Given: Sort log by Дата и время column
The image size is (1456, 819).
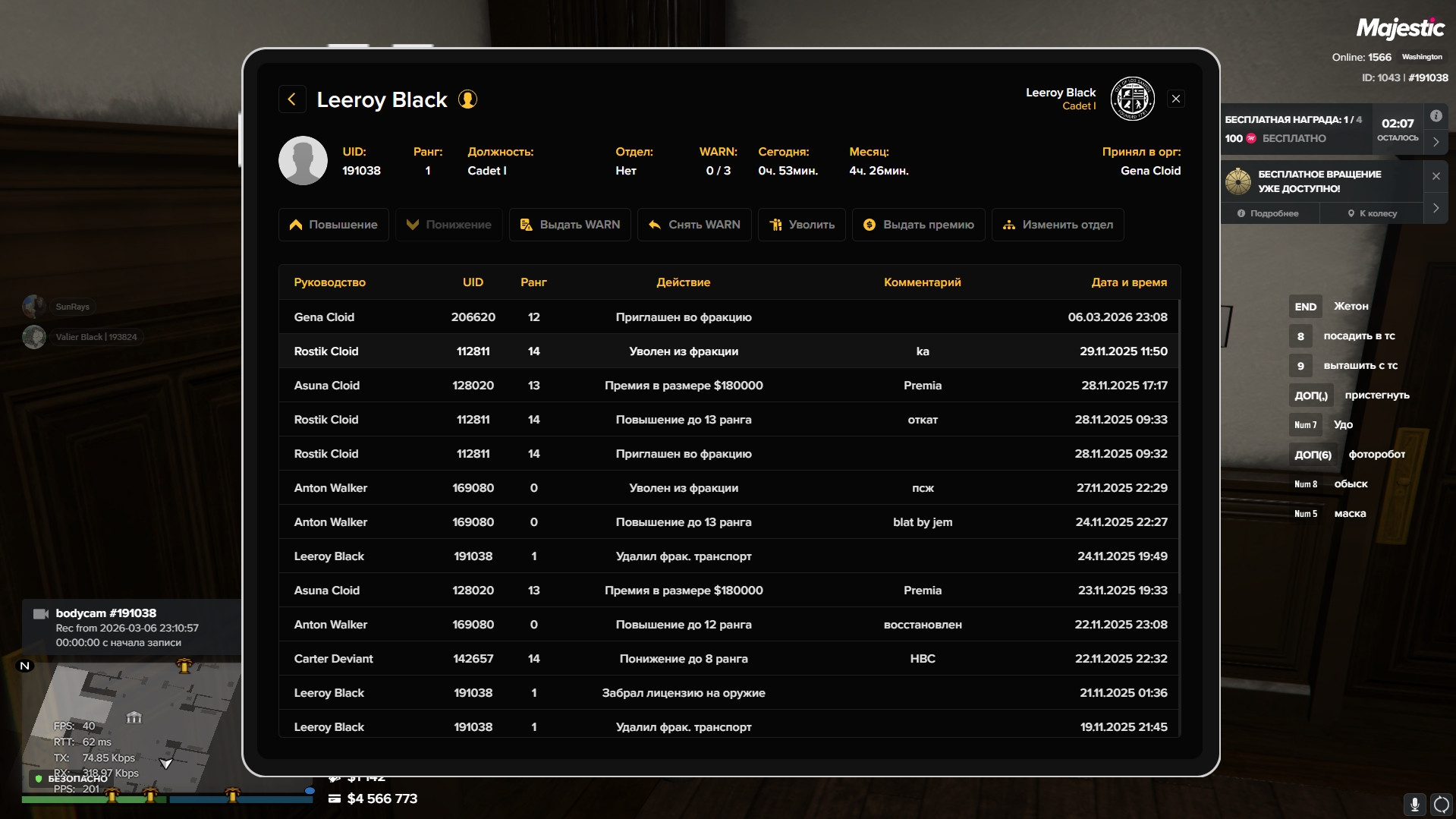Looking at the screenshot, I should tap(1129, 282).
